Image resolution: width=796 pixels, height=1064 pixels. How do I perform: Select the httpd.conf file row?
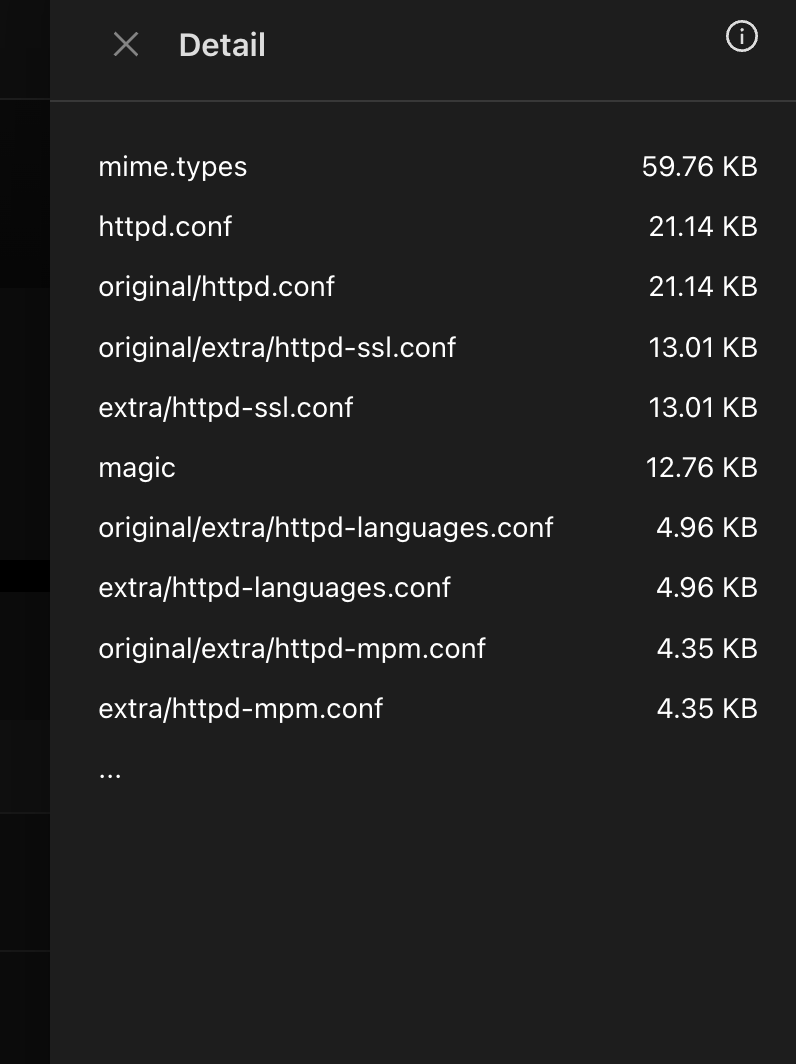tap(428, 227)
